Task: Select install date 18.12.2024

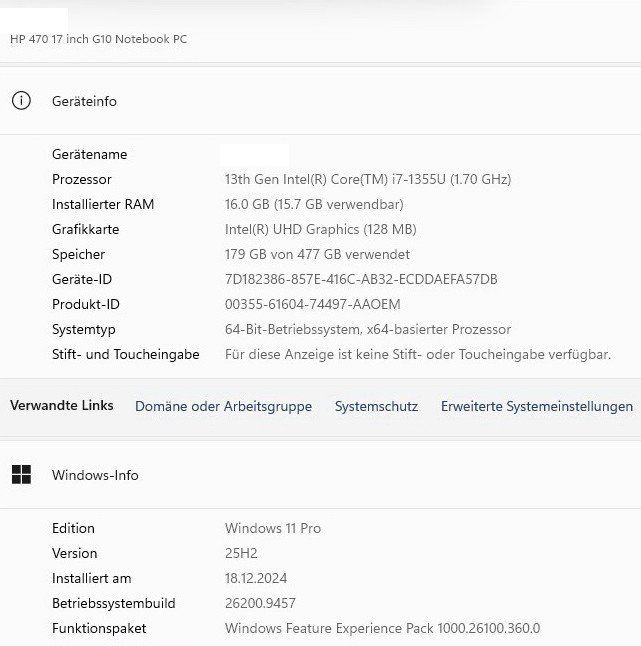Action: 256,578
